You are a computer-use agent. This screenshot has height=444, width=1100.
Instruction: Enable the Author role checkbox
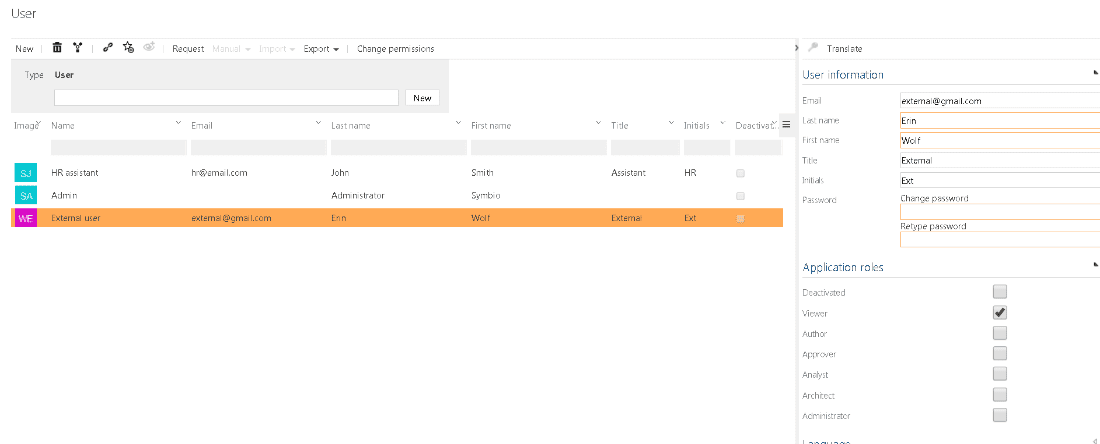[x=1000, y=332]
